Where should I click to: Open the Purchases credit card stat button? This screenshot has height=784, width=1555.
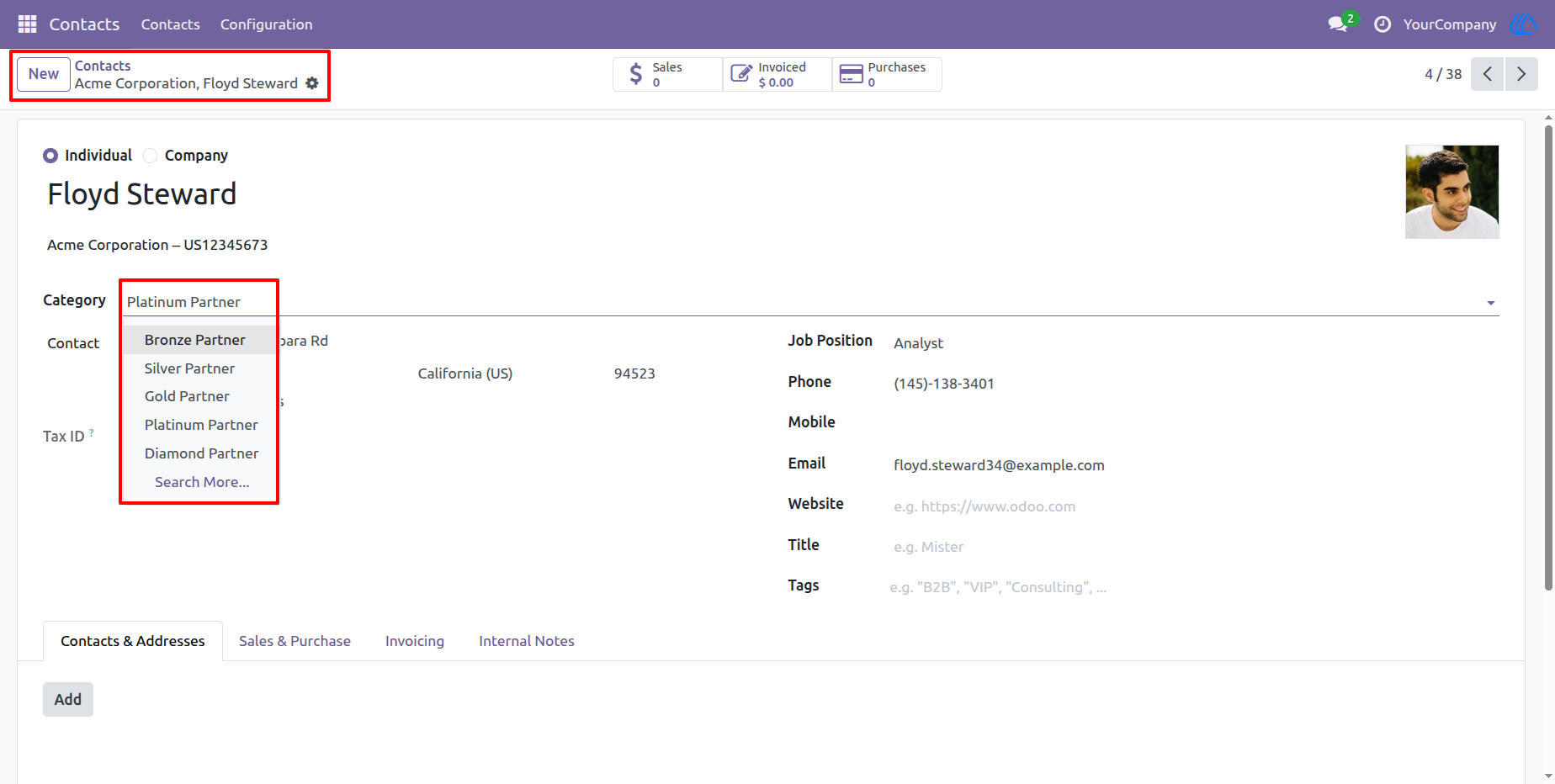coord(887,74)
